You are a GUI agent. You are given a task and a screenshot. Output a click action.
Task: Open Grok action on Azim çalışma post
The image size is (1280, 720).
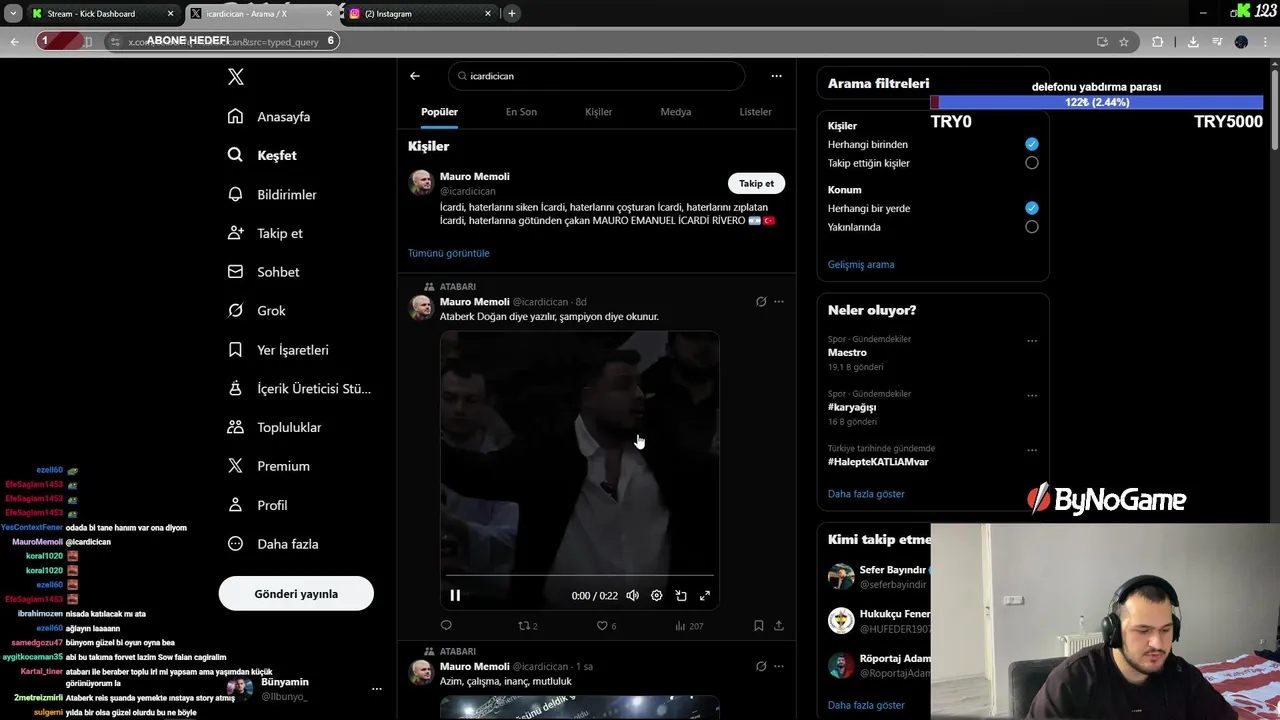[761, 667]
